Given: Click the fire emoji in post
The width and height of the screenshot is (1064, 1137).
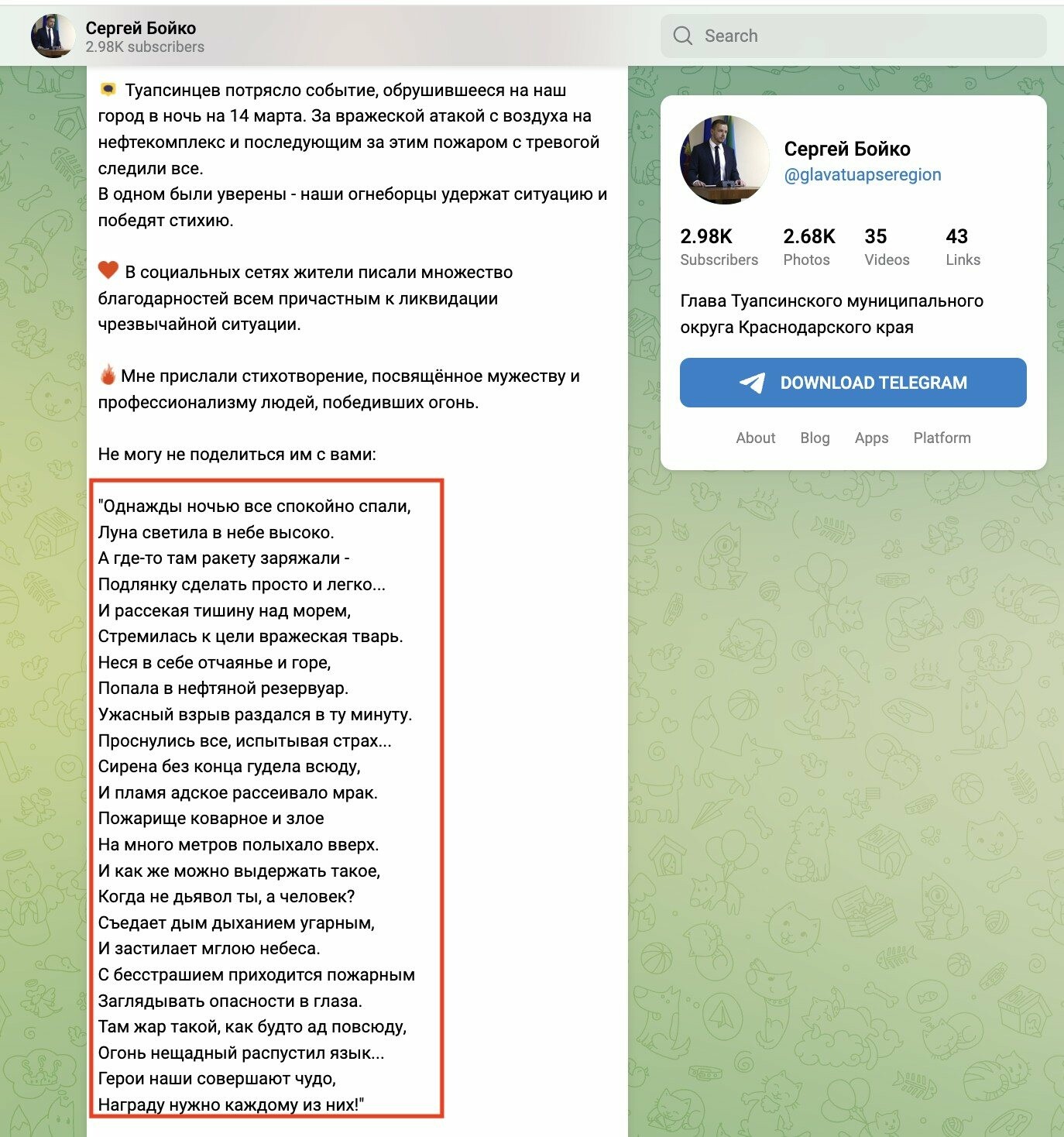Looking at the screenshot, I should [108, 376].
